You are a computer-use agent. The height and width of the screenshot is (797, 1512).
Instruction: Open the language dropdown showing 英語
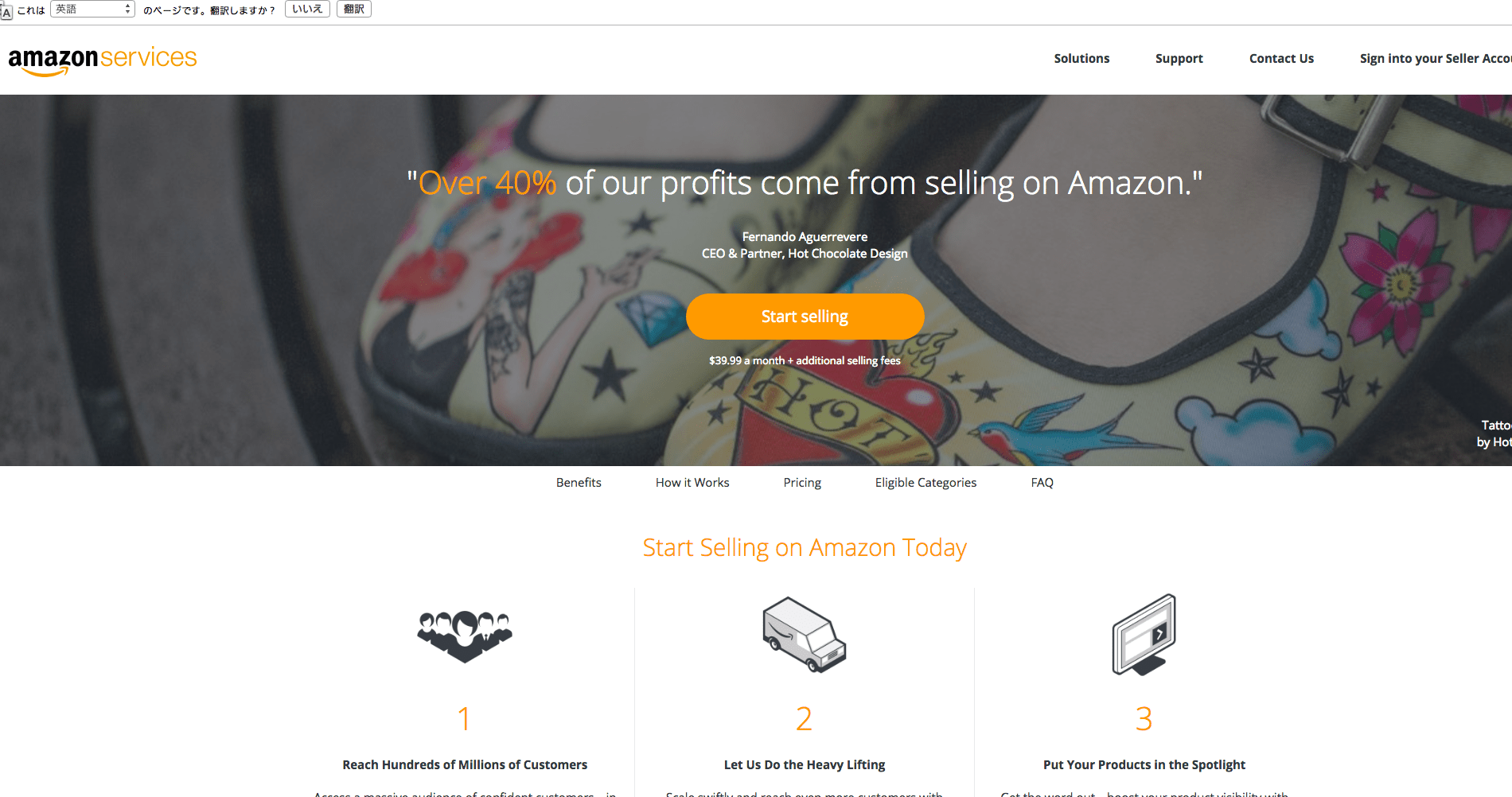[x=92, y=10]
